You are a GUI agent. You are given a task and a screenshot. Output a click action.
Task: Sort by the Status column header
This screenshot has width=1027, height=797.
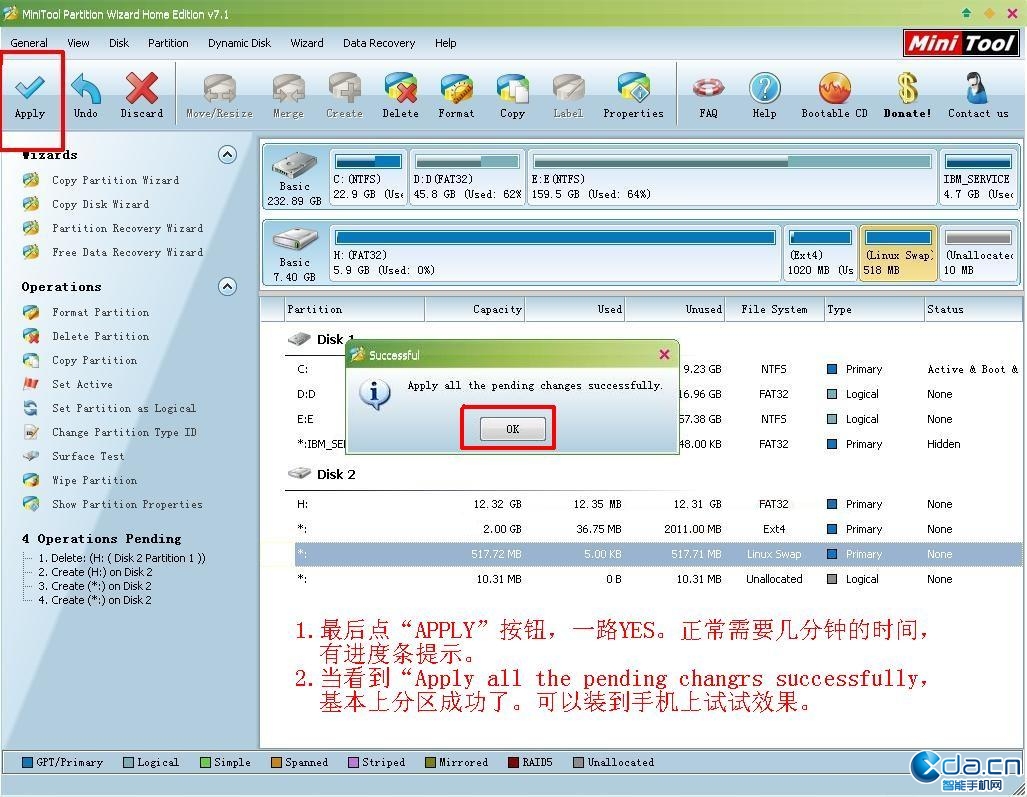tap(972, 309)
